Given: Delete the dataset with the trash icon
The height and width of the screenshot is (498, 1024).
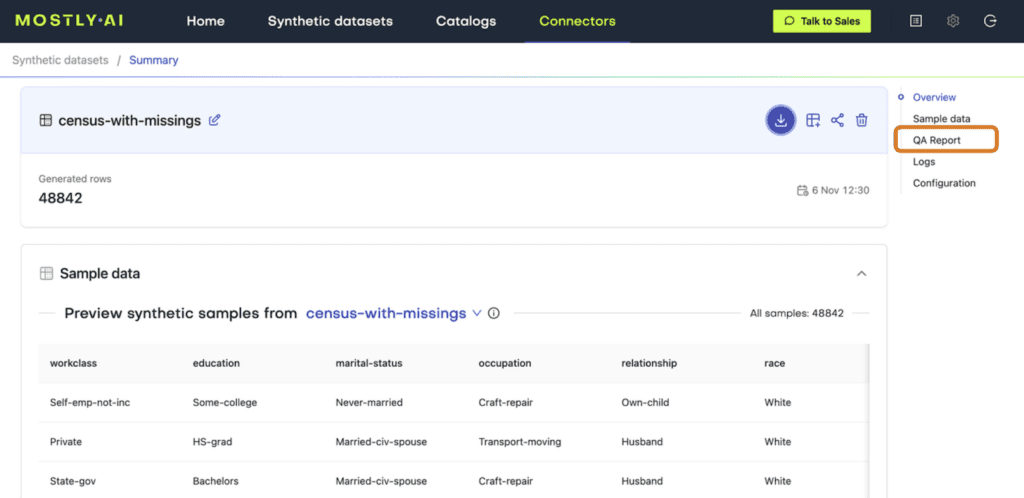Looking at the screenshot, I should pos(861,120).
